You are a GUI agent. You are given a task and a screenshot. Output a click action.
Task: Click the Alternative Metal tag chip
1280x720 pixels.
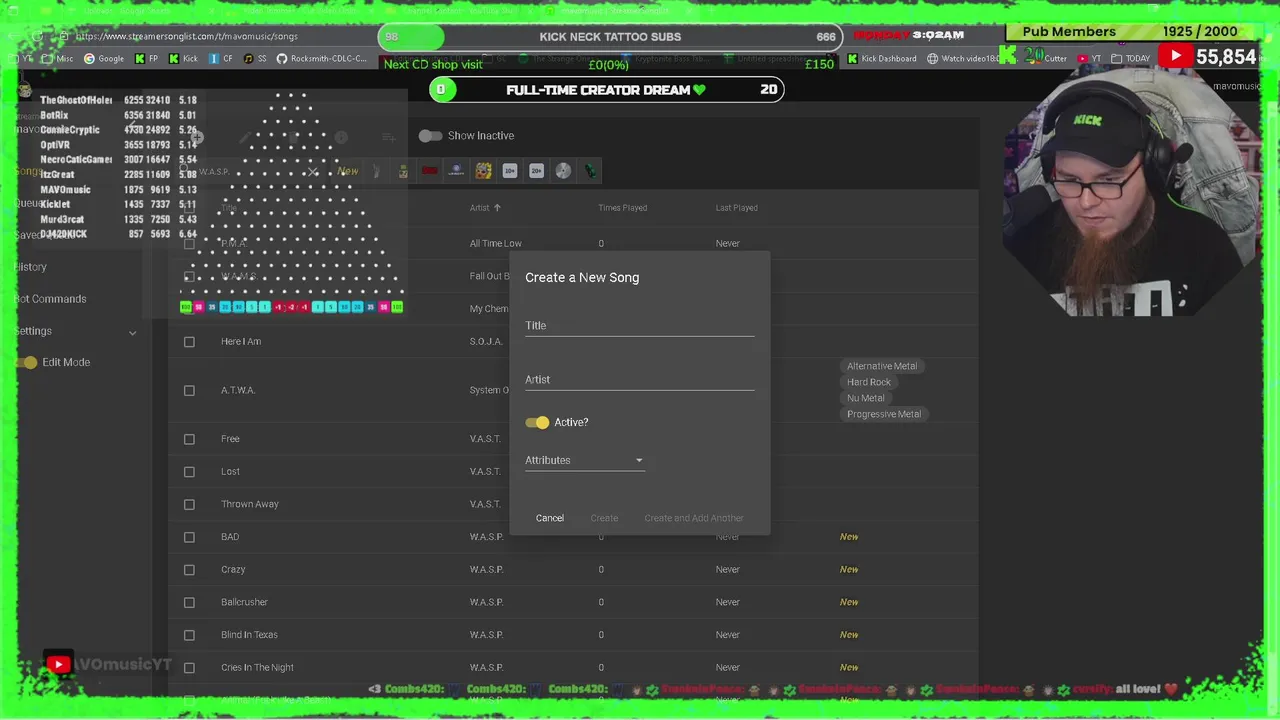point(882,366)
